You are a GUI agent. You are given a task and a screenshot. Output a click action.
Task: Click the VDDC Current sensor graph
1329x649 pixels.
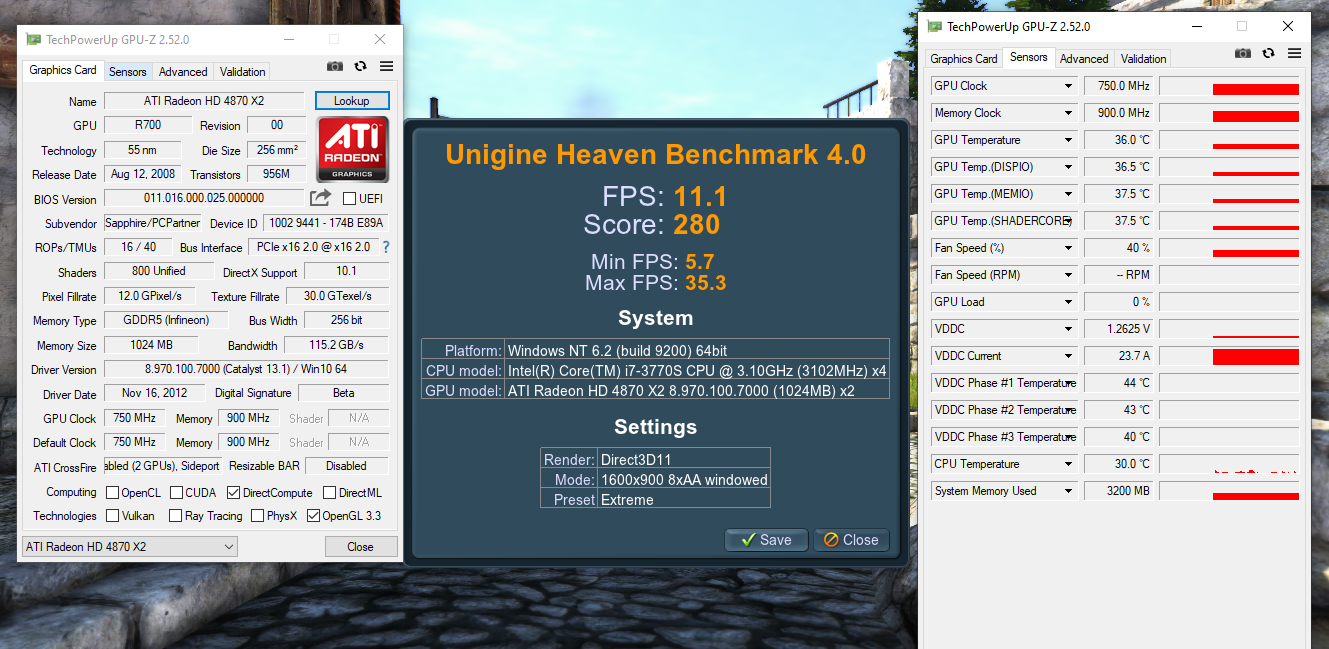click(1229, 356)
